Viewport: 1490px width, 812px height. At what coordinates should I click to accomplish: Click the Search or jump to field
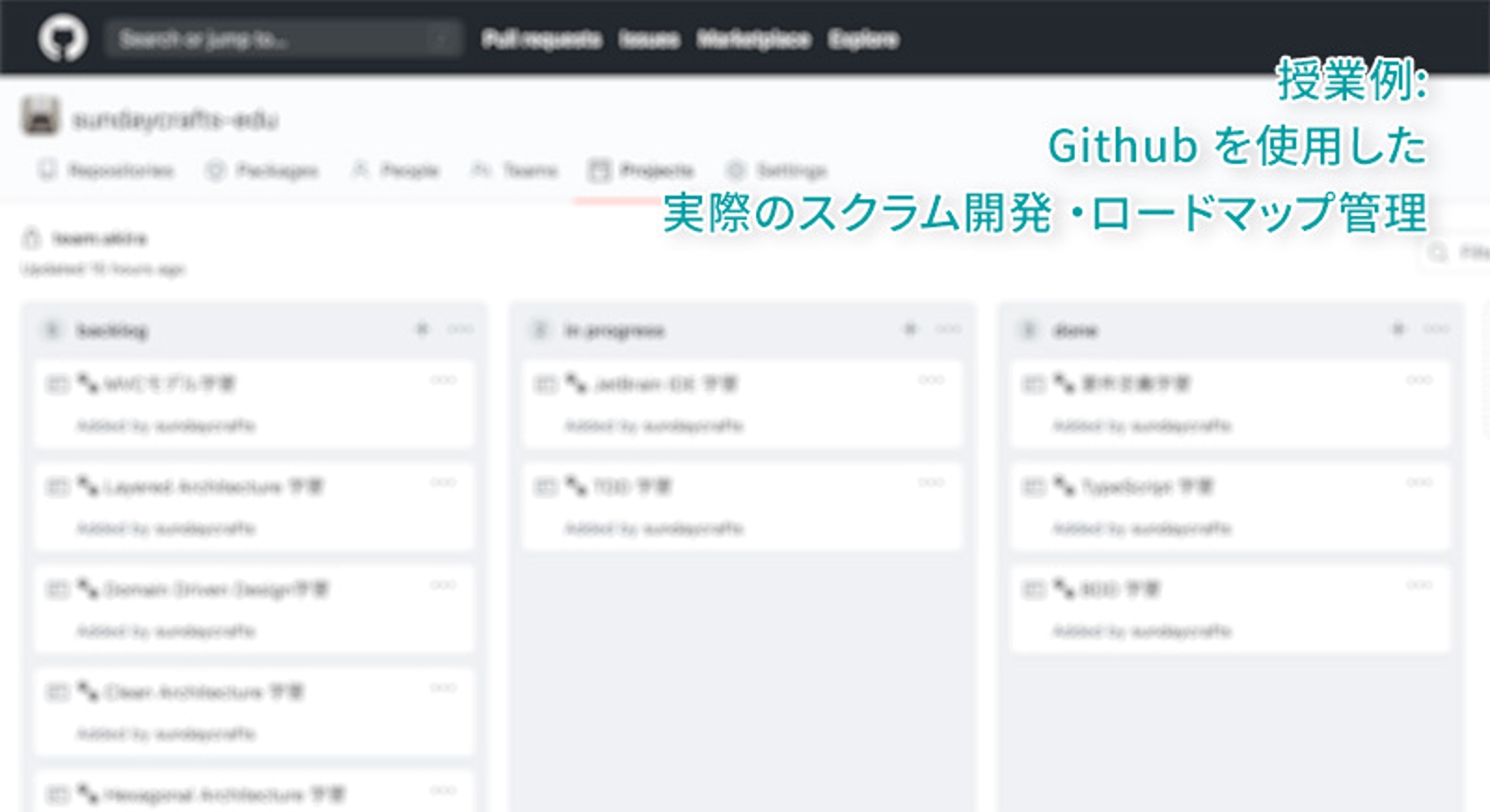click(284, 39)
